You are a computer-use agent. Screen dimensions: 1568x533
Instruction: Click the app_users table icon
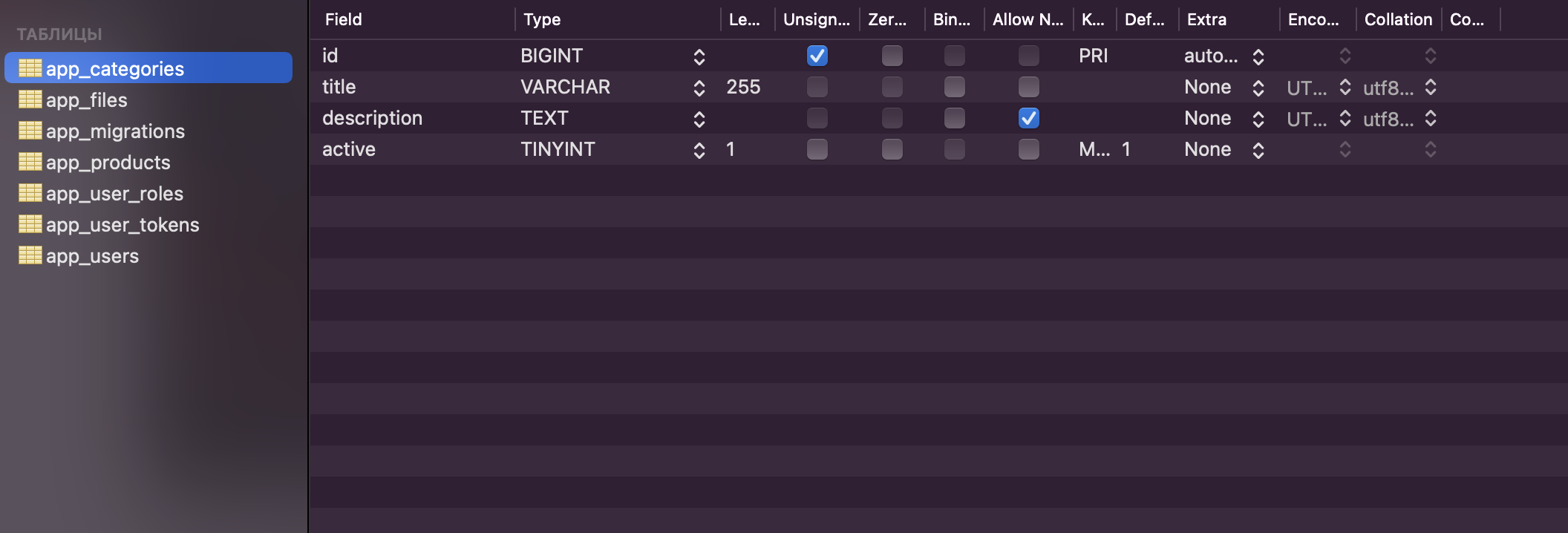30,255
